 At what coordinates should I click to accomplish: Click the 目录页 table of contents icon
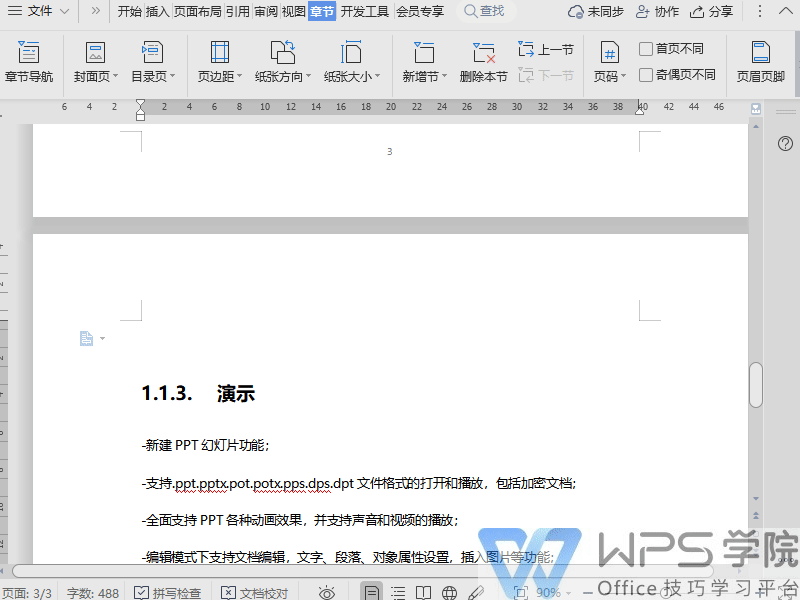(x=152, y=52)
